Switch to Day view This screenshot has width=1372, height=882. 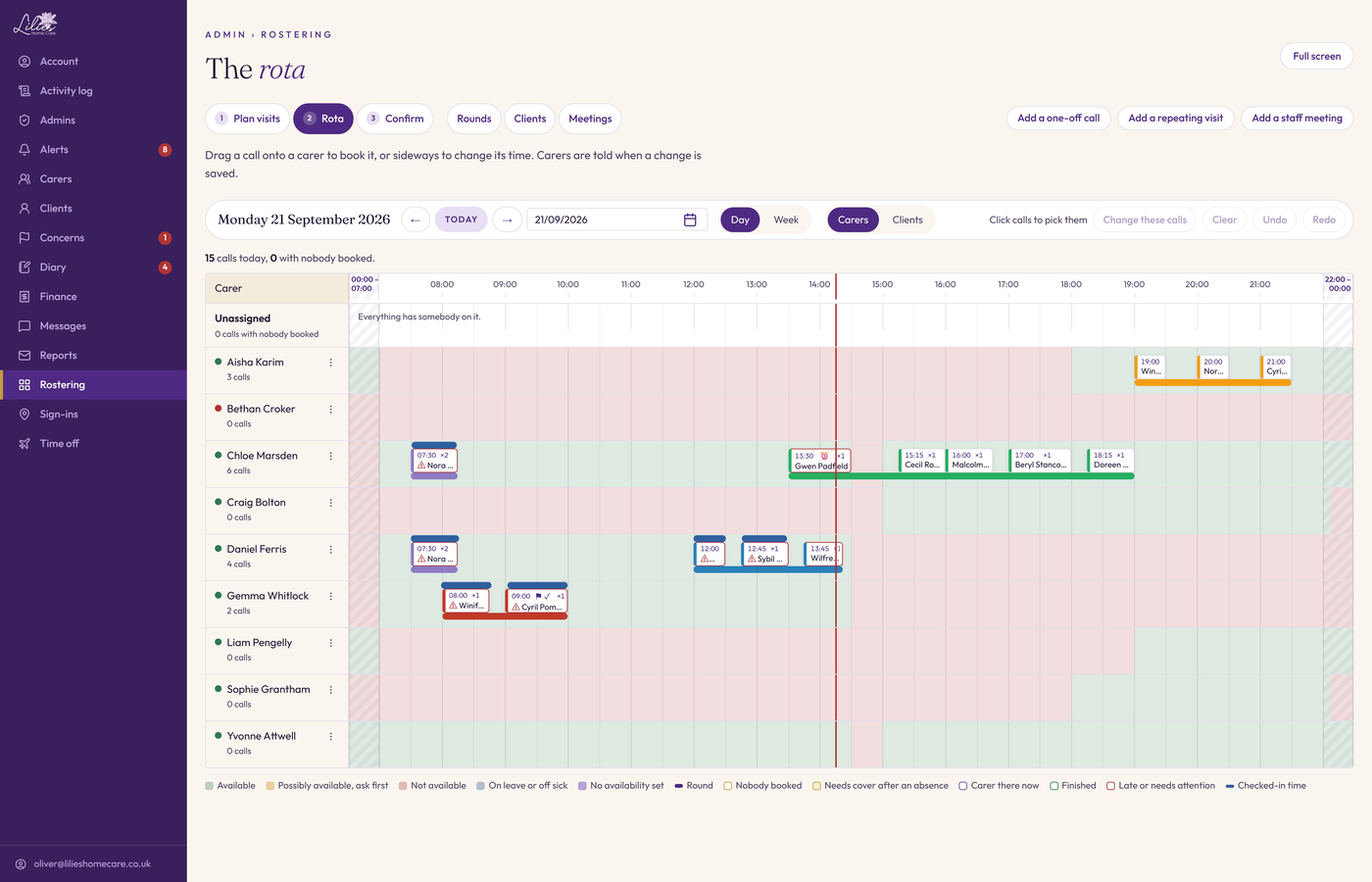coord(740,220)
